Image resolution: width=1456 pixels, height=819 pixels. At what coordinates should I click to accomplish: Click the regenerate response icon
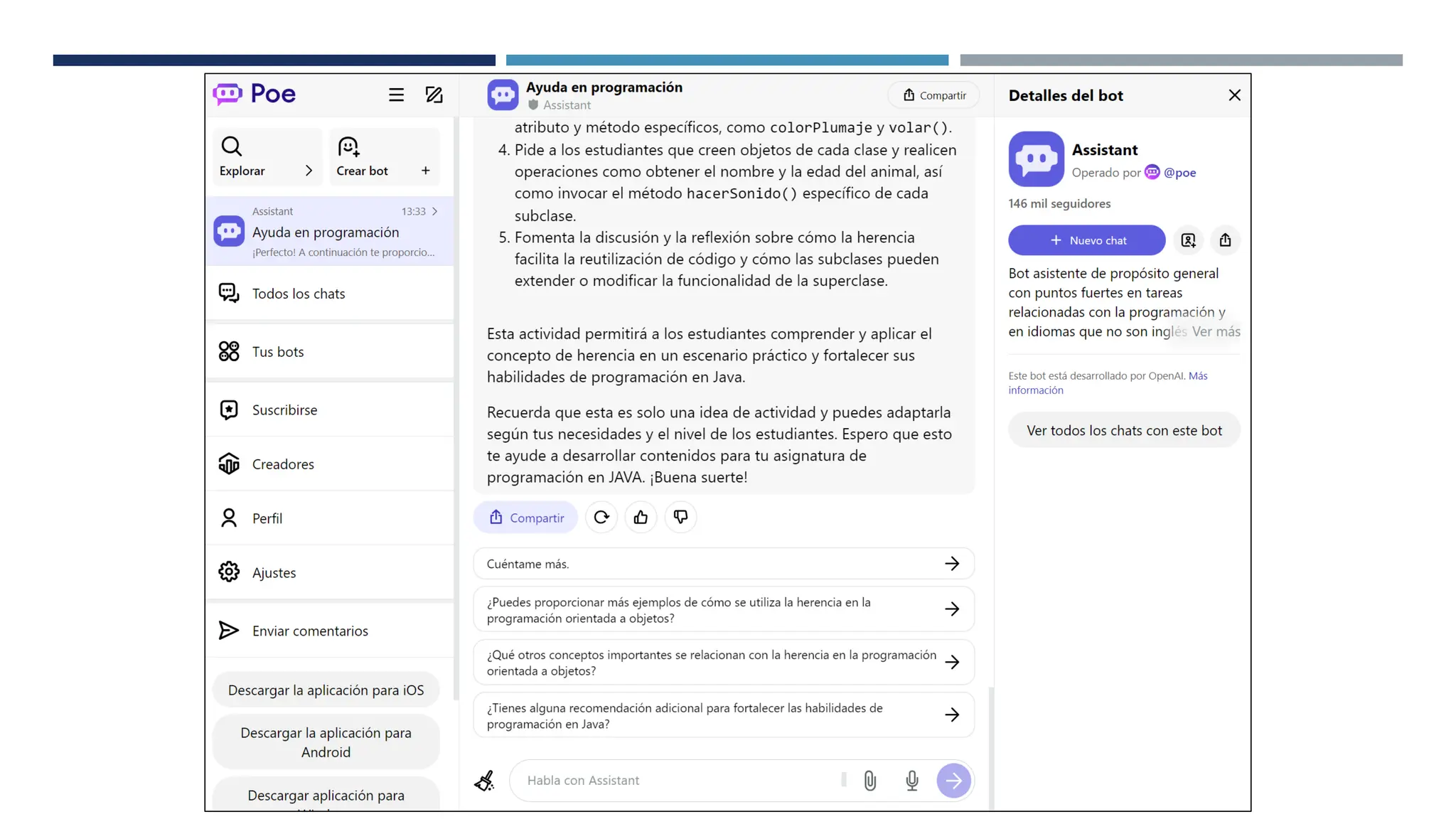point(601,518)
